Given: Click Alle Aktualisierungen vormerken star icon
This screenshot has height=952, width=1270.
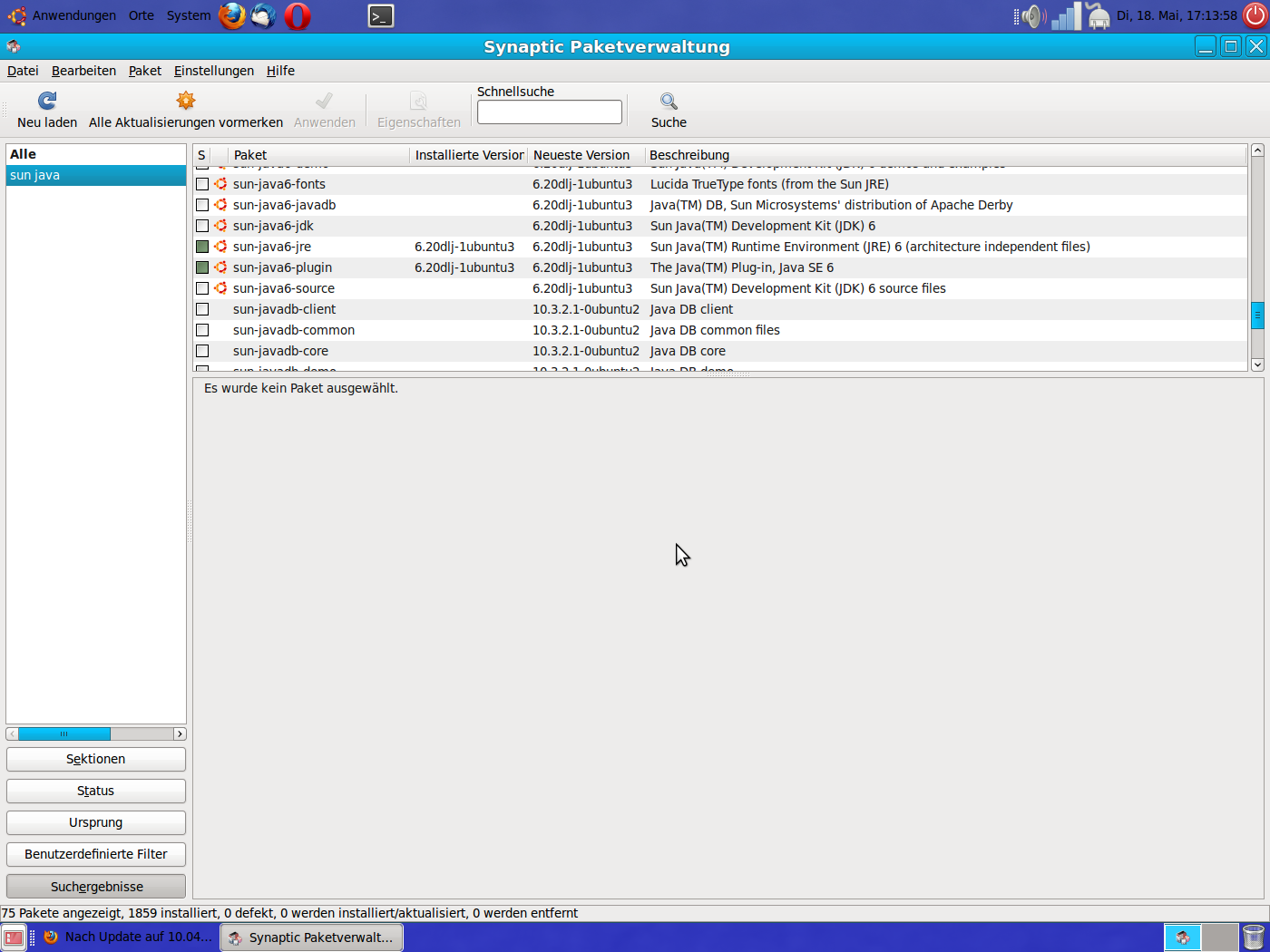Looking at the screenshot, I should [x=186, y=101].
